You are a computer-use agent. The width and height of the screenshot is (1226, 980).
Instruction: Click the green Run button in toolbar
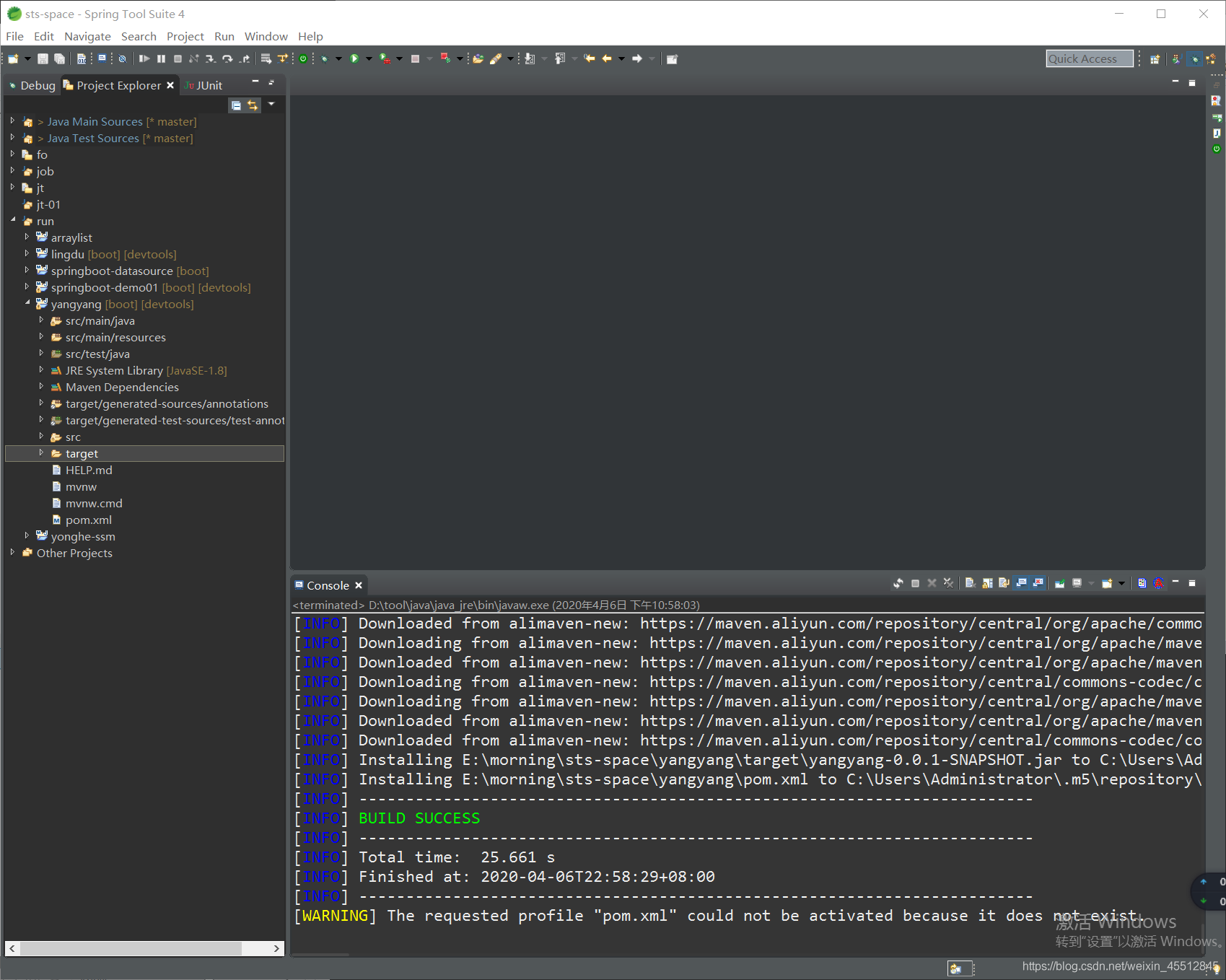coord(354,58)
